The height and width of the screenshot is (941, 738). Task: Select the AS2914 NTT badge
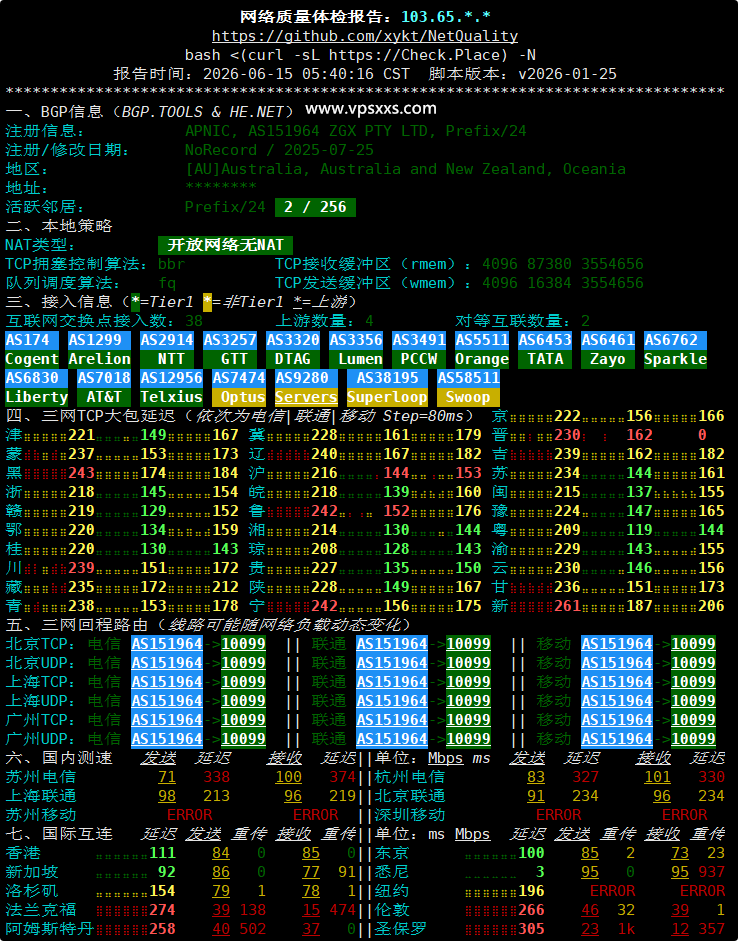[x=167, y=349]
